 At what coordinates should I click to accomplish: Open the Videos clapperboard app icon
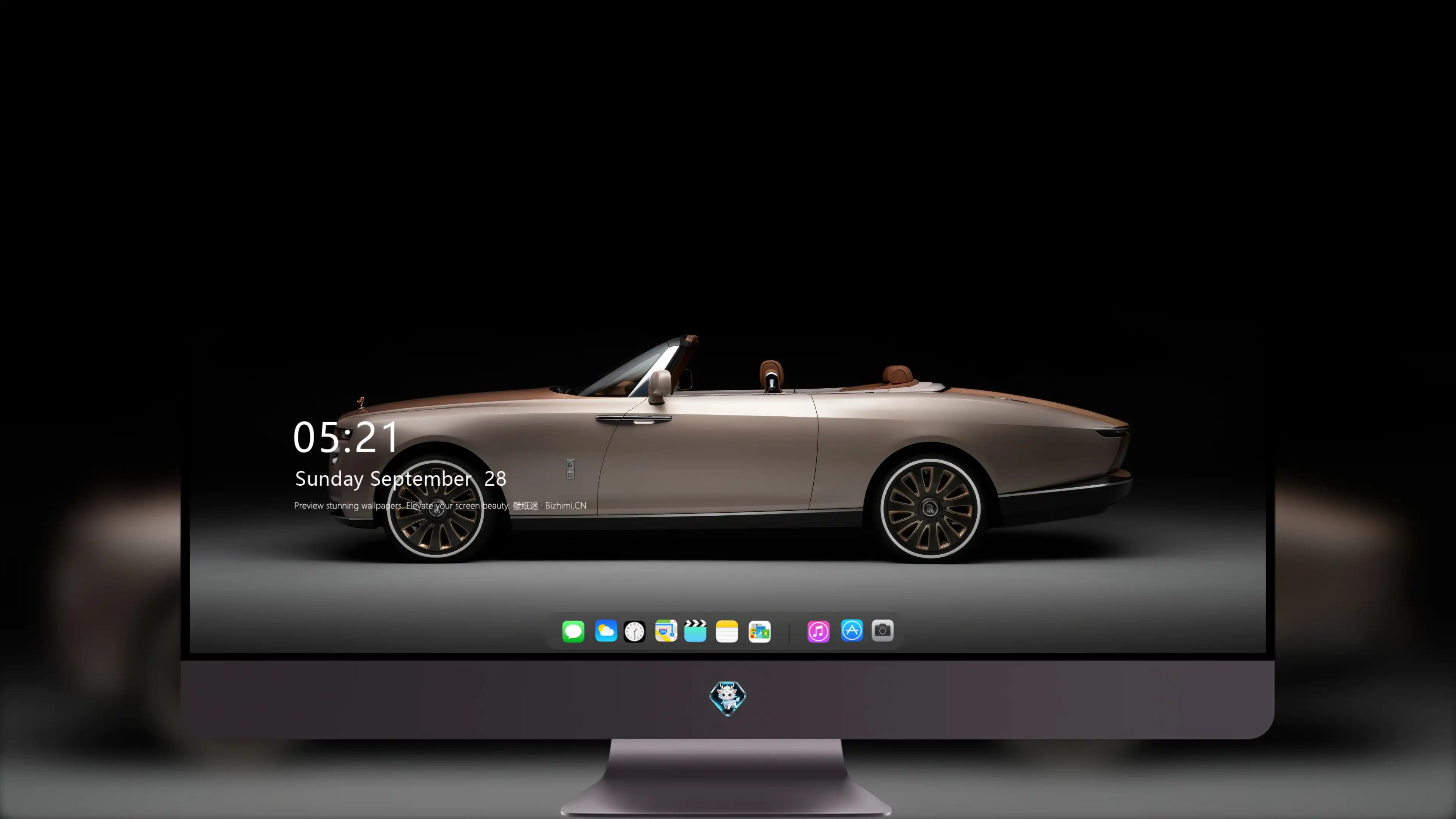tap(695, 631)
